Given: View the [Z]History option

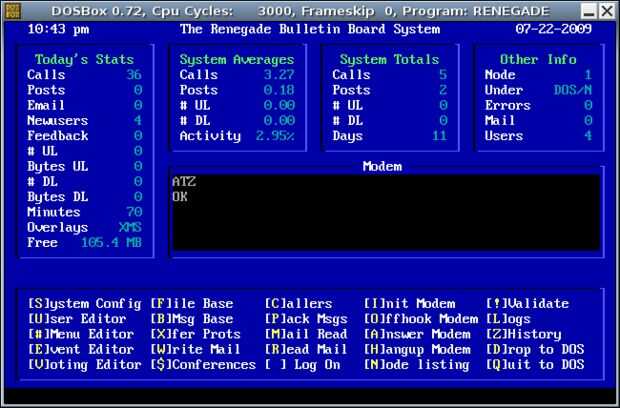Looking at the screenshot, I should pos(524,334).
